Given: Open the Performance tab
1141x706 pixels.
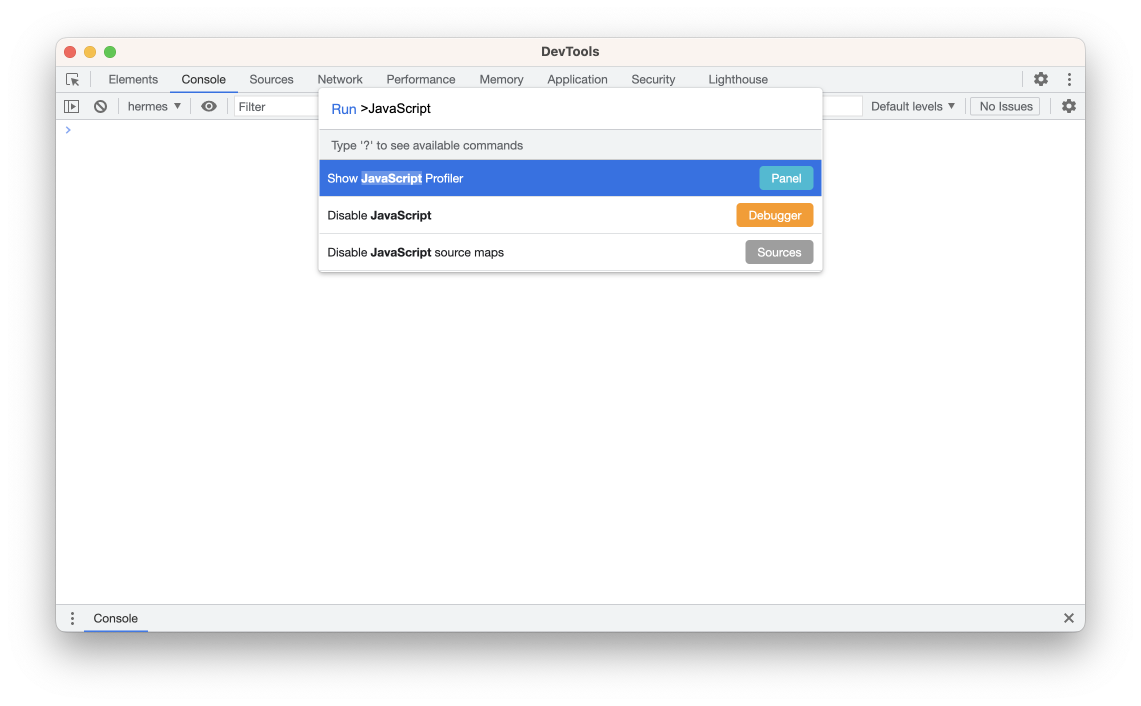Looking at the screenshot, I should click(x=421, y=79).
